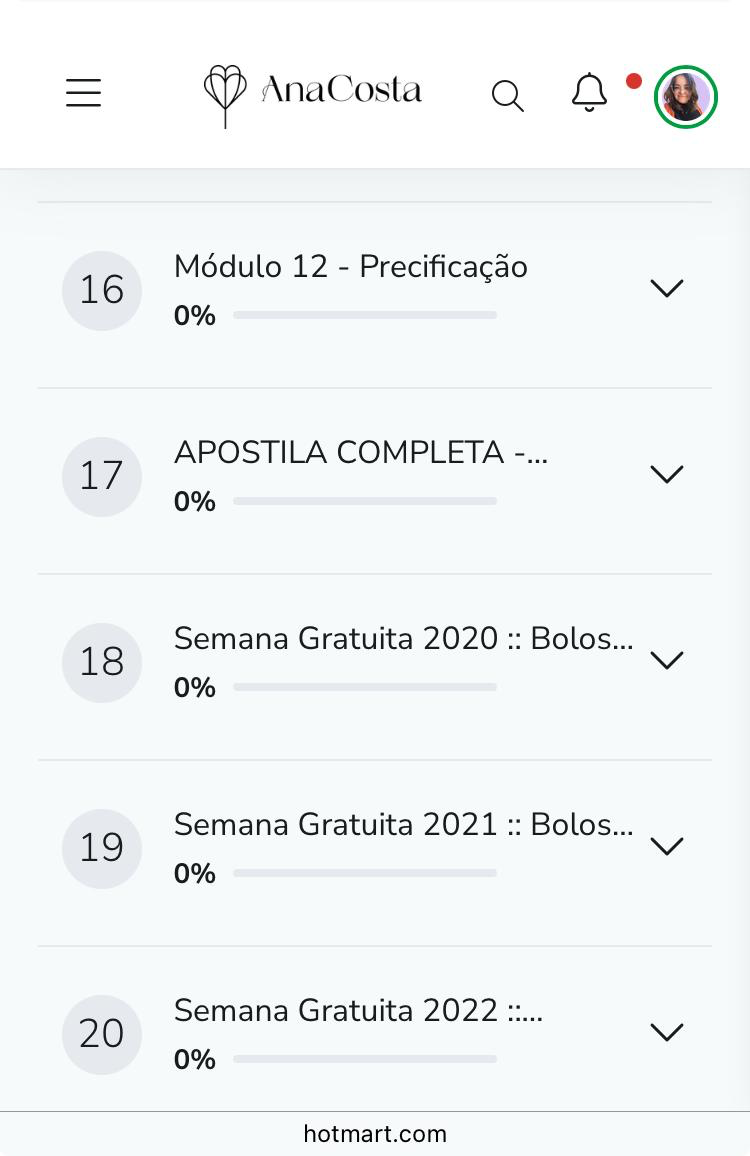Click the number 18 module badge
This screenshot has width=750, height=1156.
pyautogui.click(x=102, y=662)
